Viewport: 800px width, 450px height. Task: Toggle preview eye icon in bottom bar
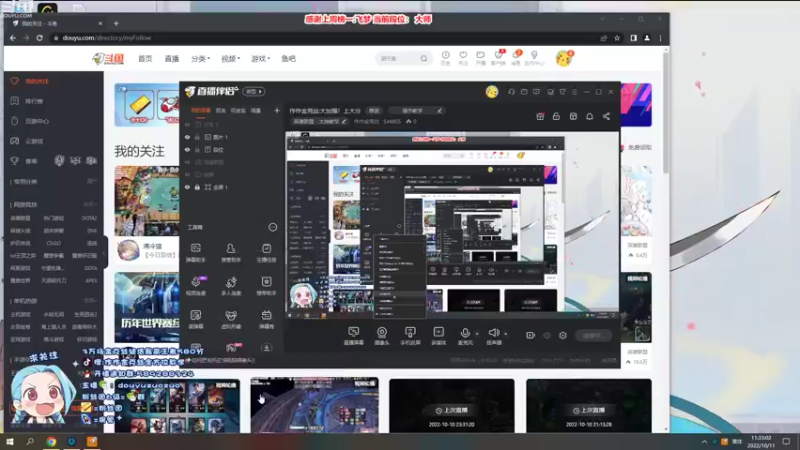pyautogui.click(x=547, y=335)
